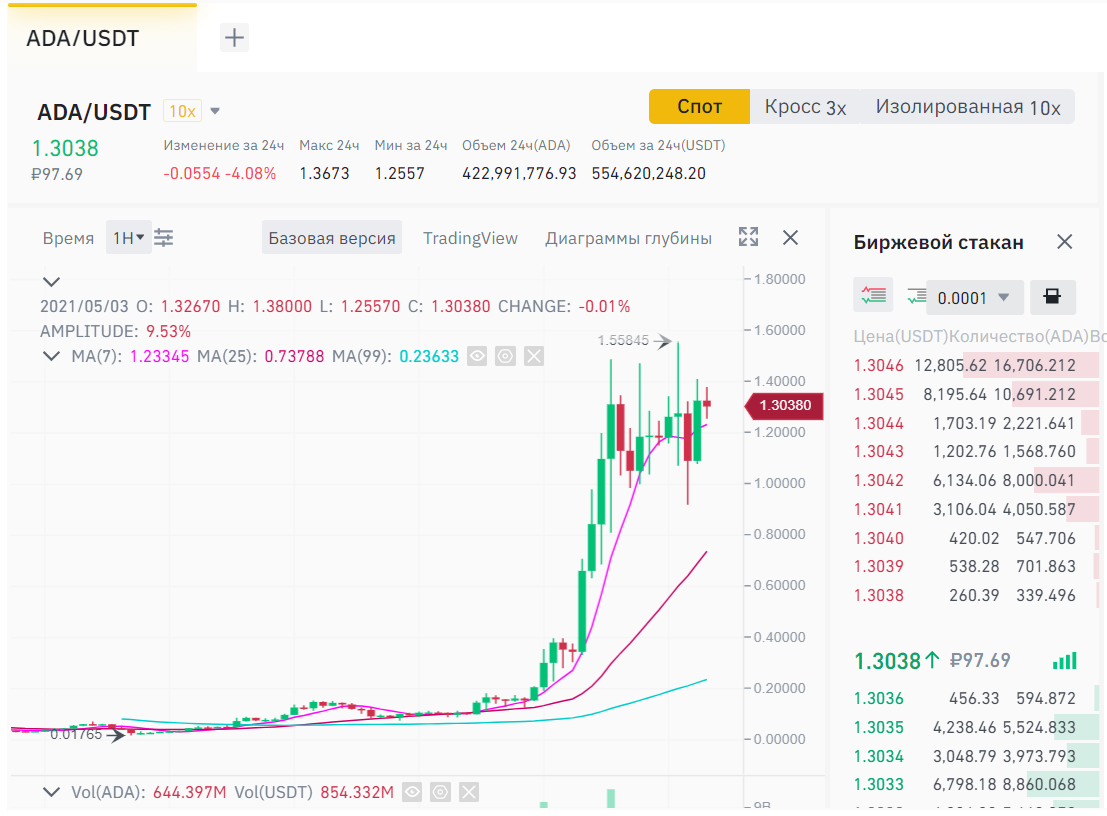Hide the MA indicator lines via eye icon

(x=477, y=356)
